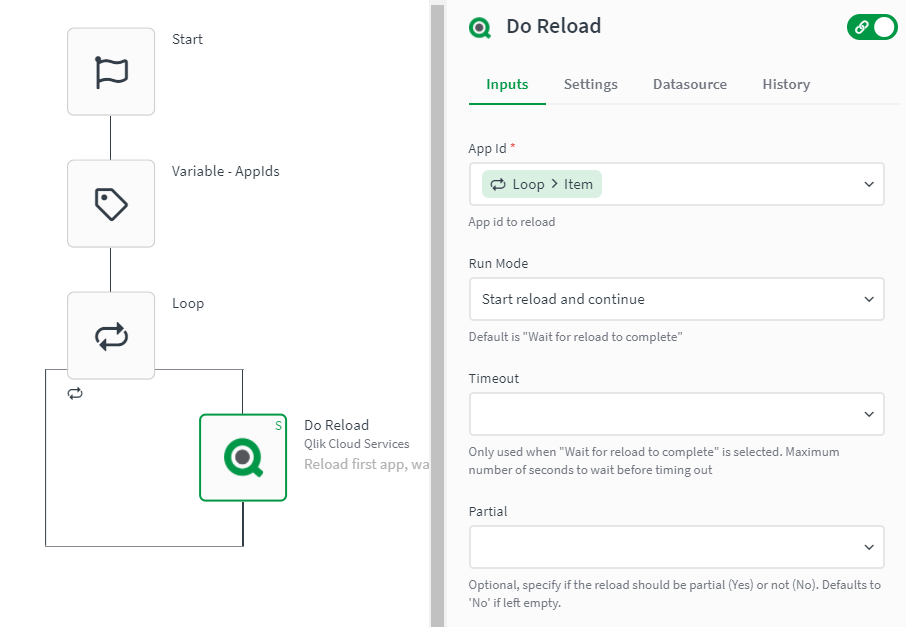
Task: Toggle the Do Reload block enable switch
Action: pyautogui.click(x=872, y=27)
